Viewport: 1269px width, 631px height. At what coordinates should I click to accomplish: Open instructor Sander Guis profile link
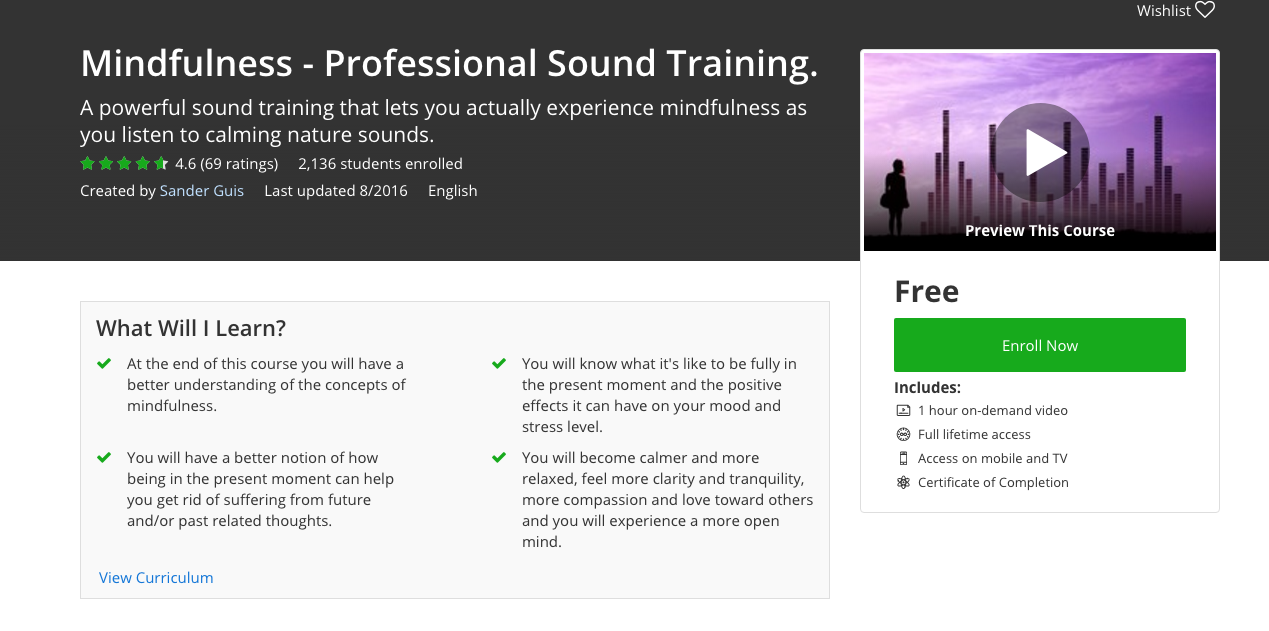click(x=201, y=191)
